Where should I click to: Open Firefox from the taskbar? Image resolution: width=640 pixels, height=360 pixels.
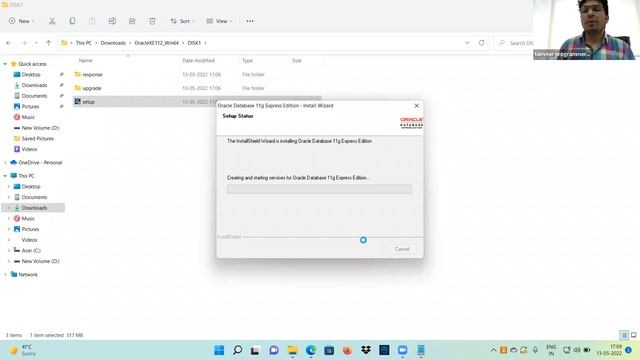click(347, 350)
